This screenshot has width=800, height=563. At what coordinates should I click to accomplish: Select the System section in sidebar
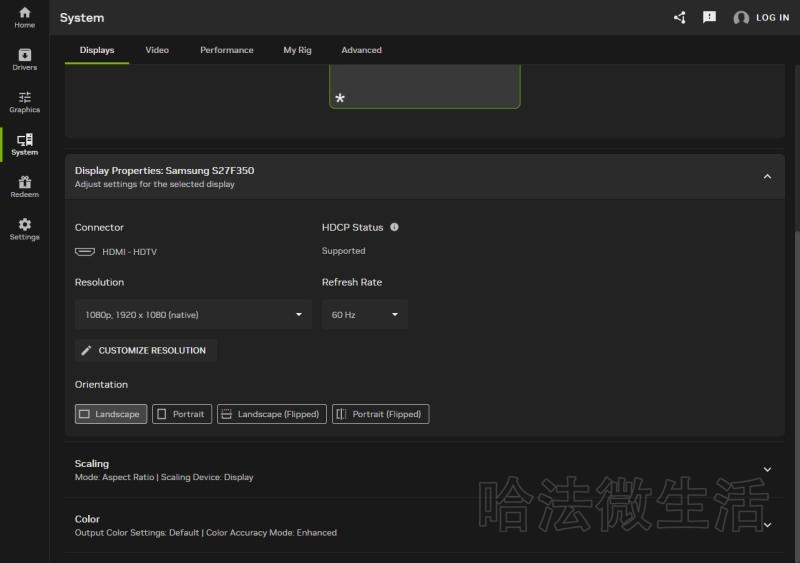click(24, 144)
